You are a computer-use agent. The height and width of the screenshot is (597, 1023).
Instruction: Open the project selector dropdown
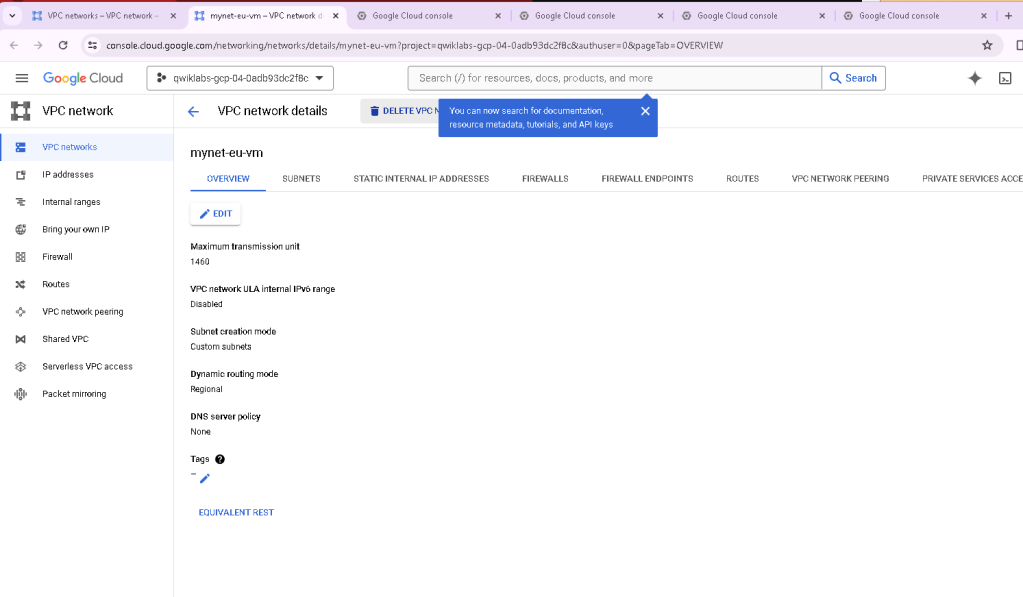pyautogui.click(x=240, y=78)
